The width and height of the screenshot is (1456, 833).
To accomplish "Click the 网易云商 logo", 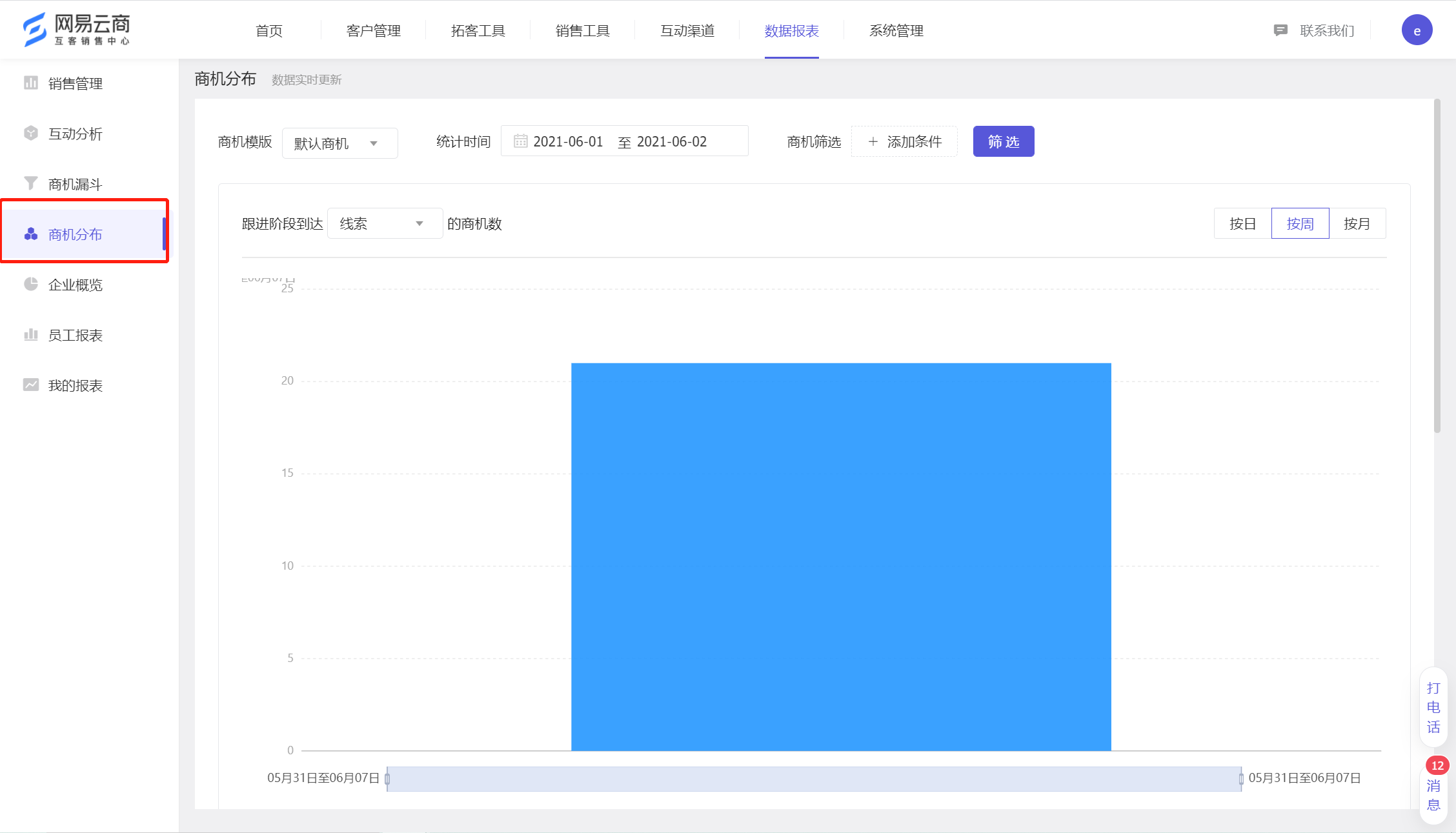I will point(76,30).
